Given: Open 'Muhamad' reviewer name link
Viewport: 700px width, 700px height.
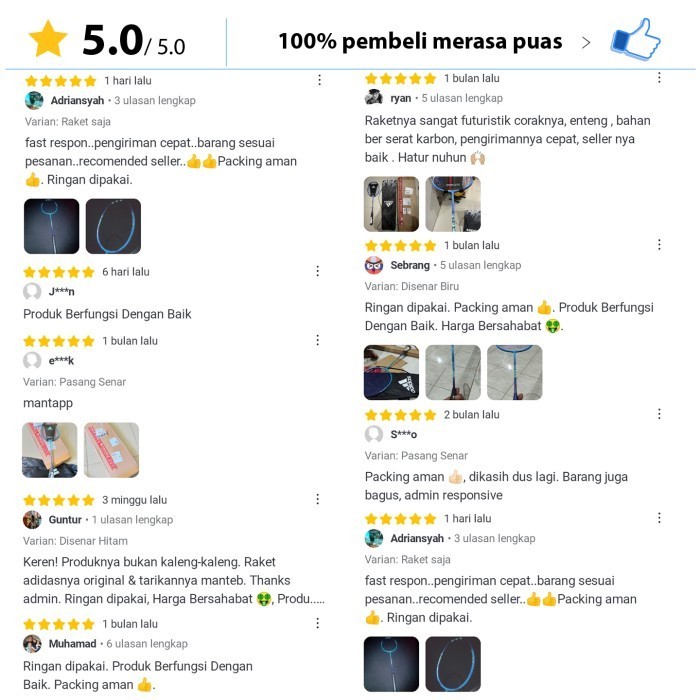Looking at the screenshot, I should click(x=72, y=644).
